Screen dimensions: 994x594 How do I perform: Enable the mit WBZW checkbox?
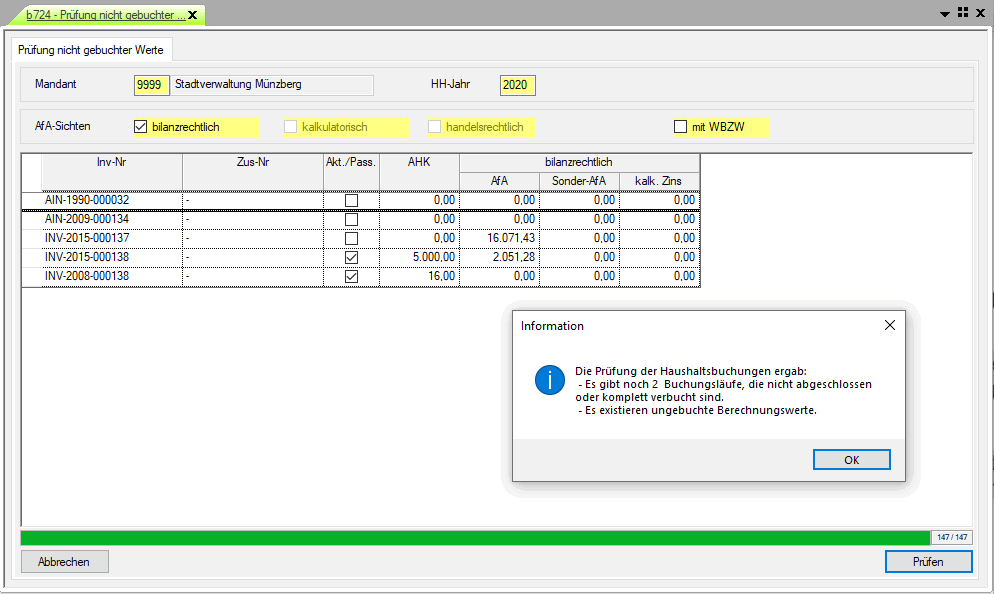681,127
